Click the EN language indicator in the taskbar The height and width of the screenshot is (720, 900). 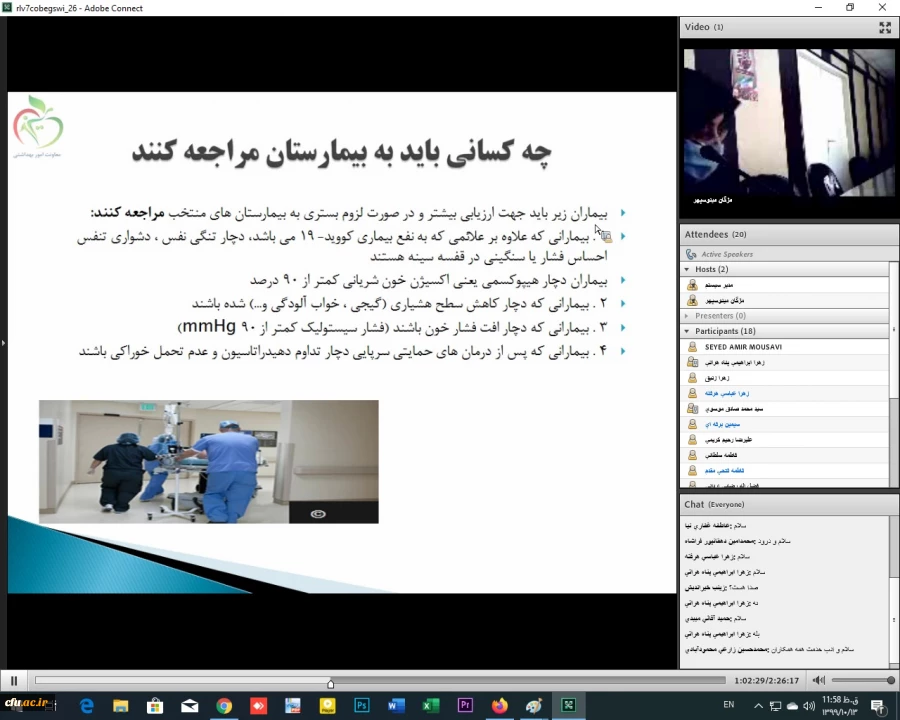[x=729, y=706]
